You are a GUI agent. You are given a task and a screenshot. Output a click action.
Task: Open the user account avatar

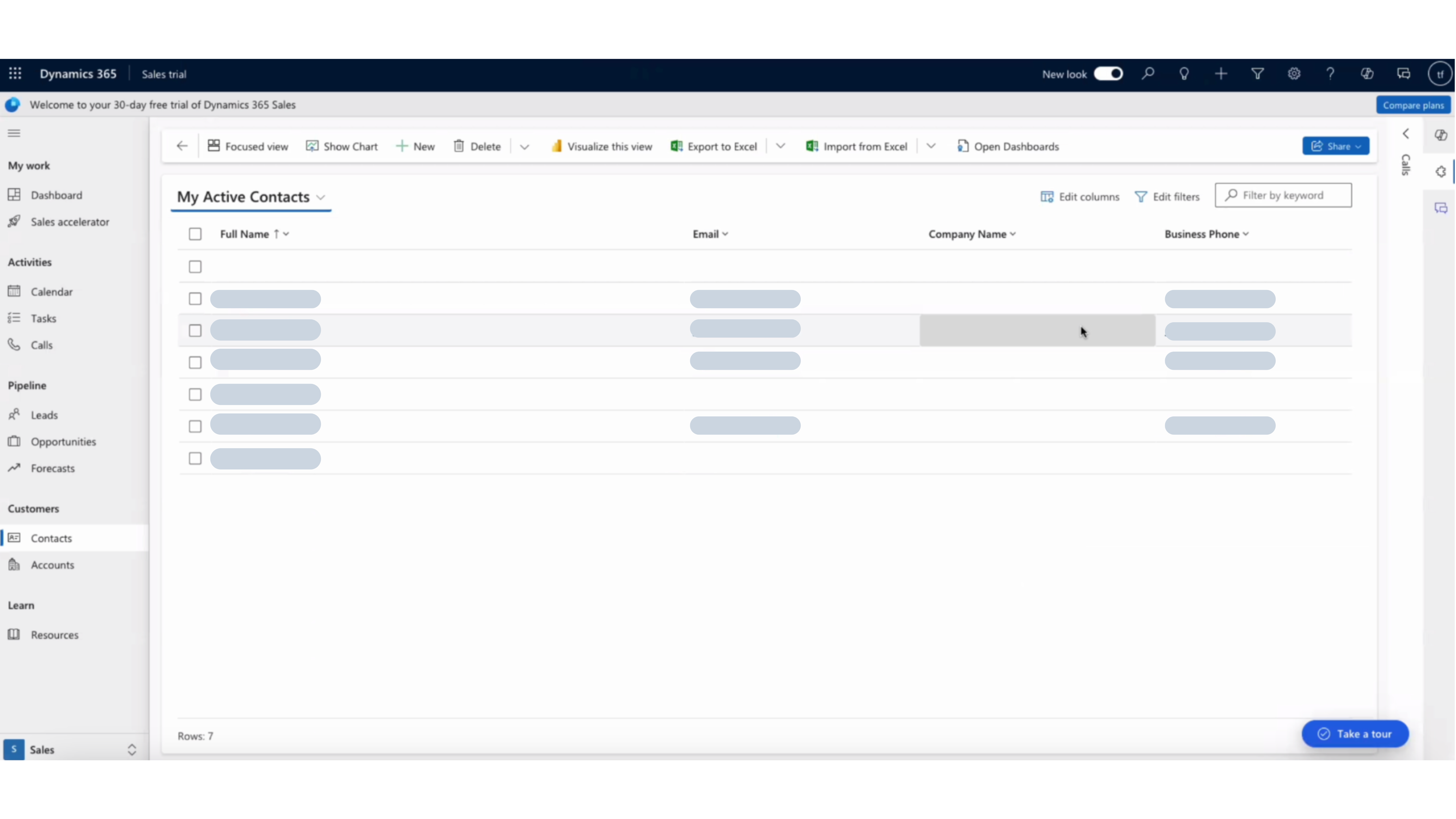[x=1439, y=74]
